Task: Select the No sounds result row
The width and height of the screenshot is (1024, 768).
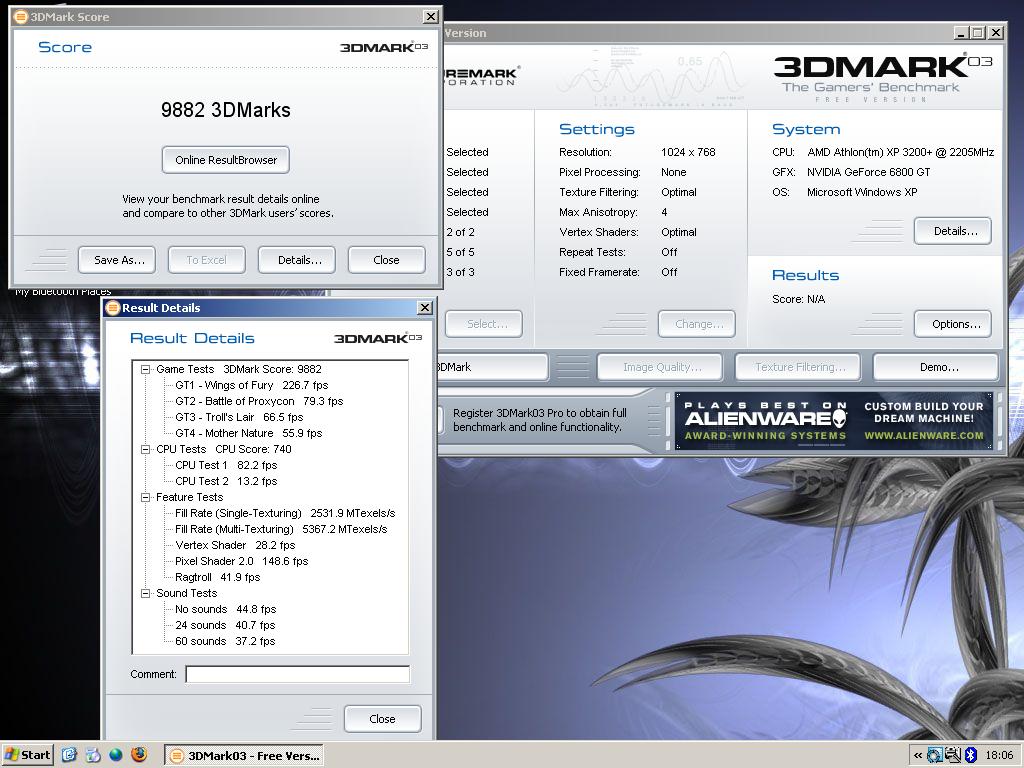Action: click(225, 609)
